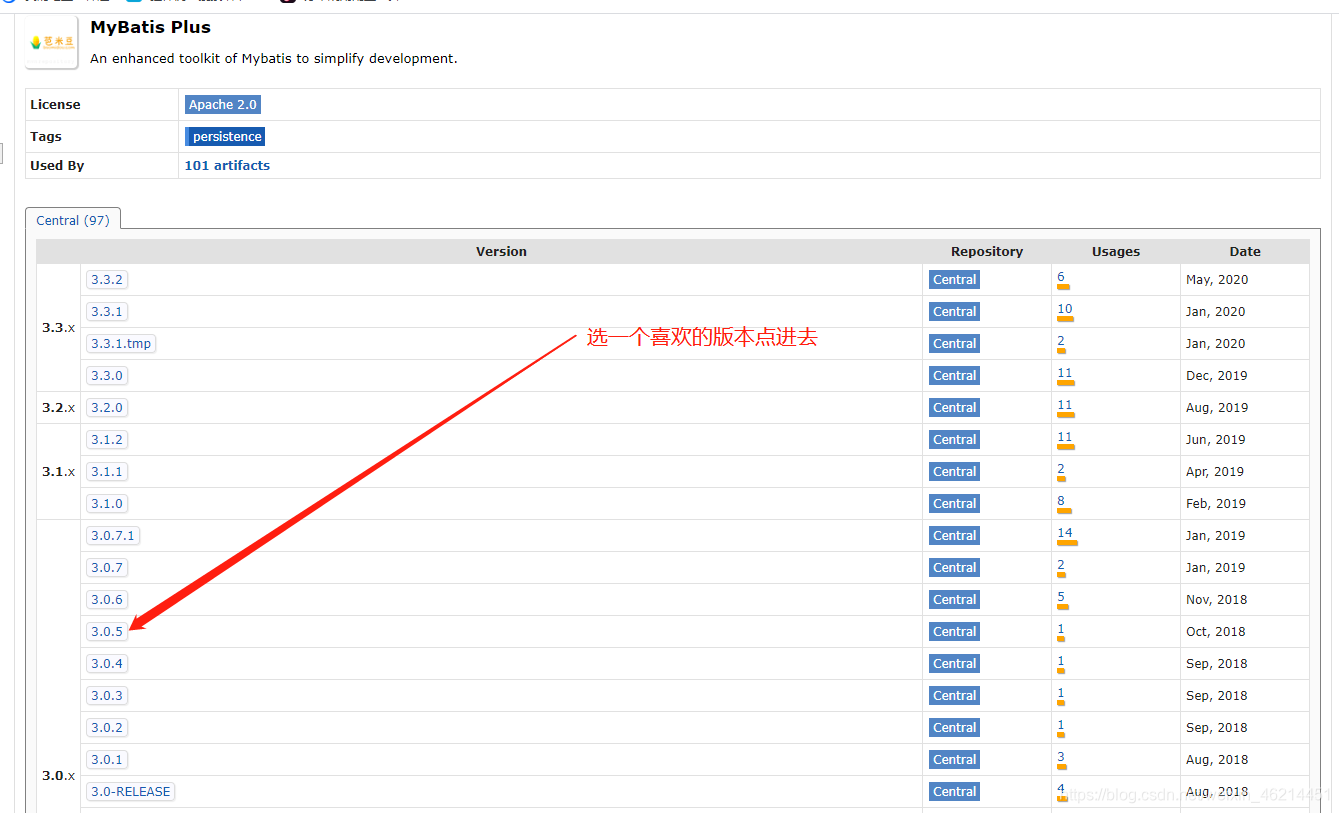Click usages count 11 for 3.3.0
This screenshot has height=813, width=1339.
(1065, 373)
